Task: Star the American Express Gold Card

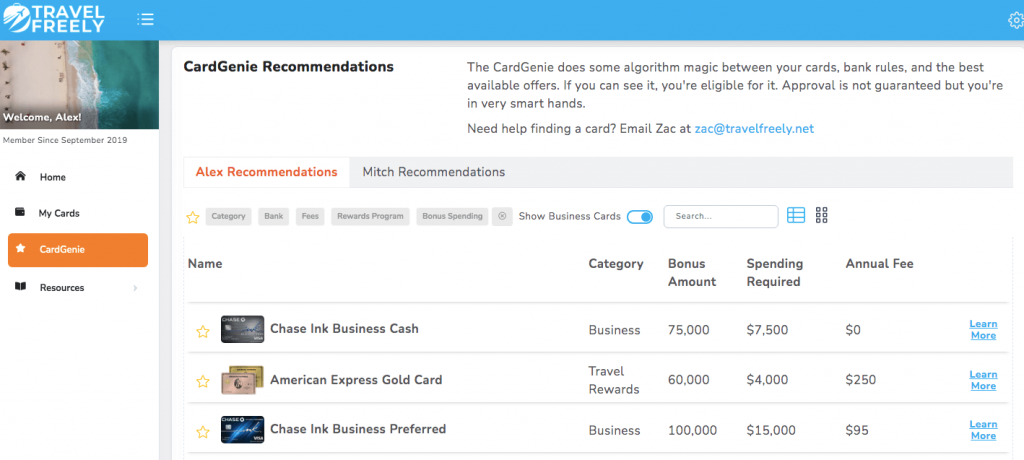Action: 202,381
